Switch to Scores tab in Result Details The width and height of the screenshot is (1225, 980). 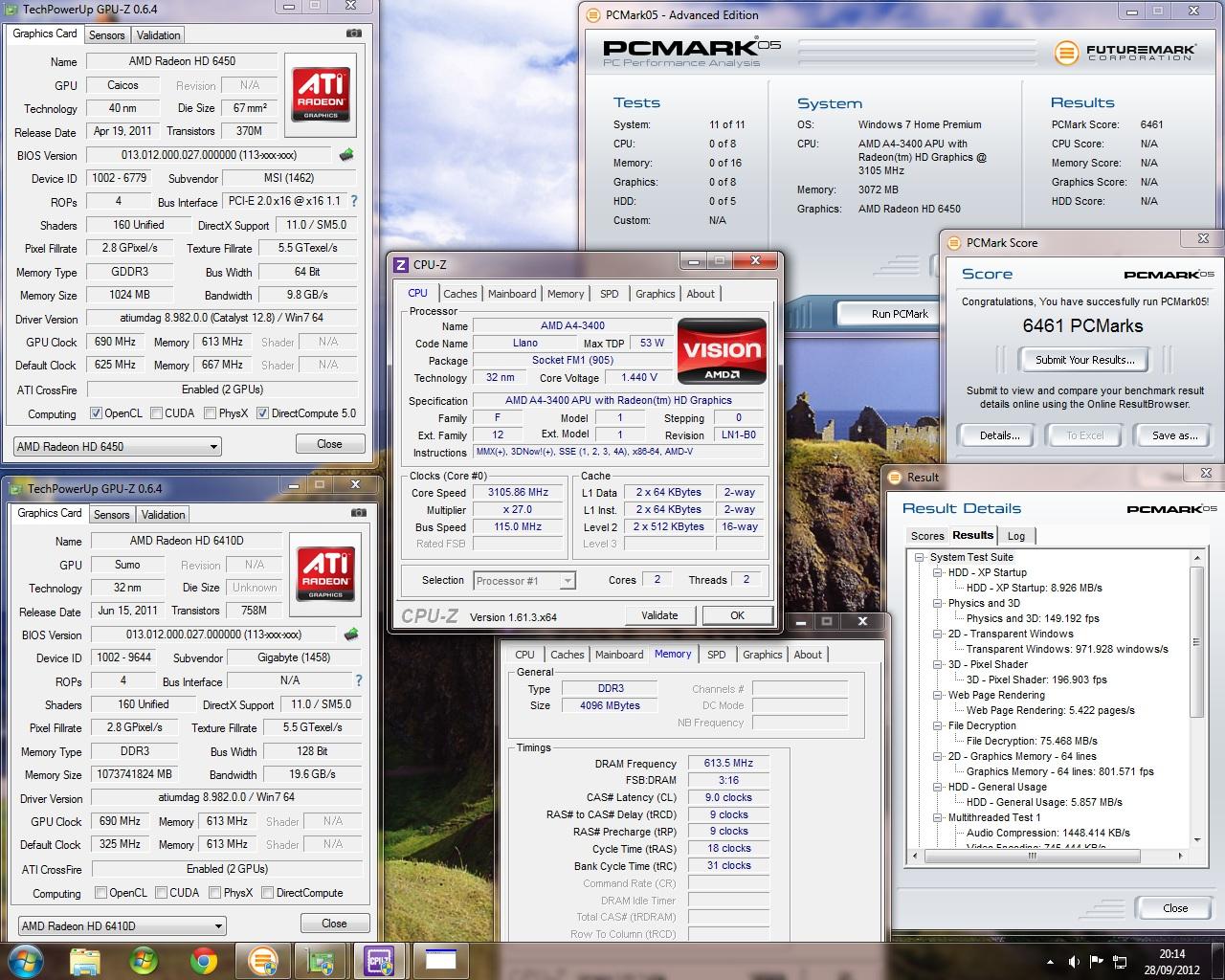(x=927, y=536)
